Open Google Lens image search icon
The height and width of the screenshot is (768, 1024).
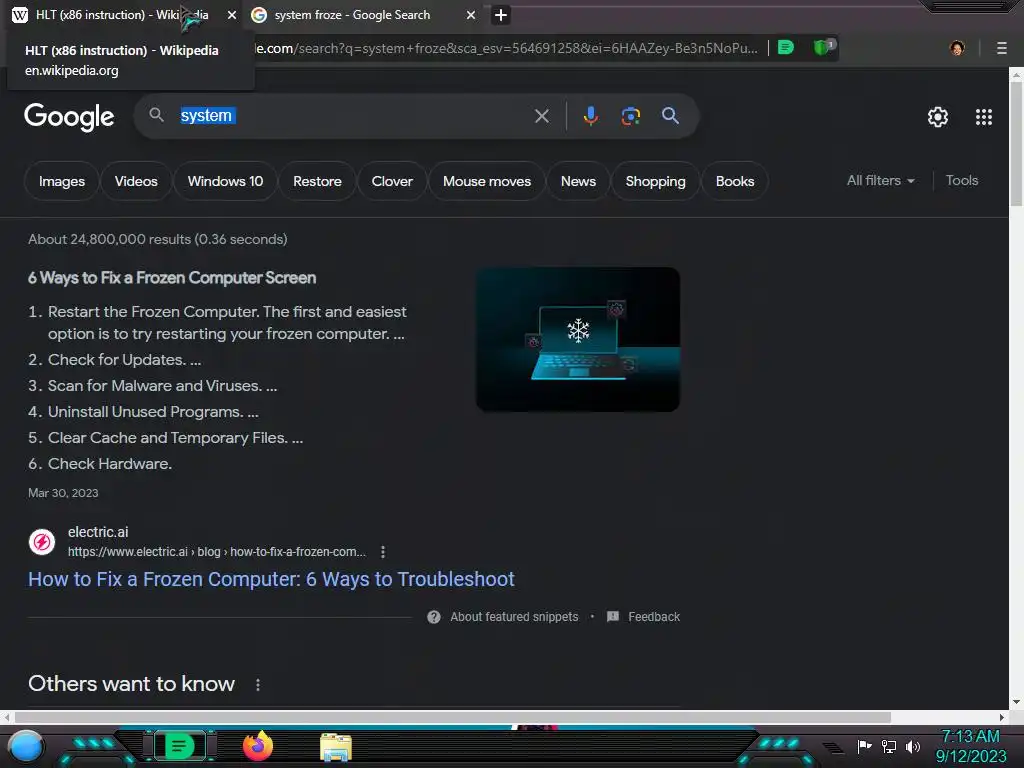coord(630,116)
